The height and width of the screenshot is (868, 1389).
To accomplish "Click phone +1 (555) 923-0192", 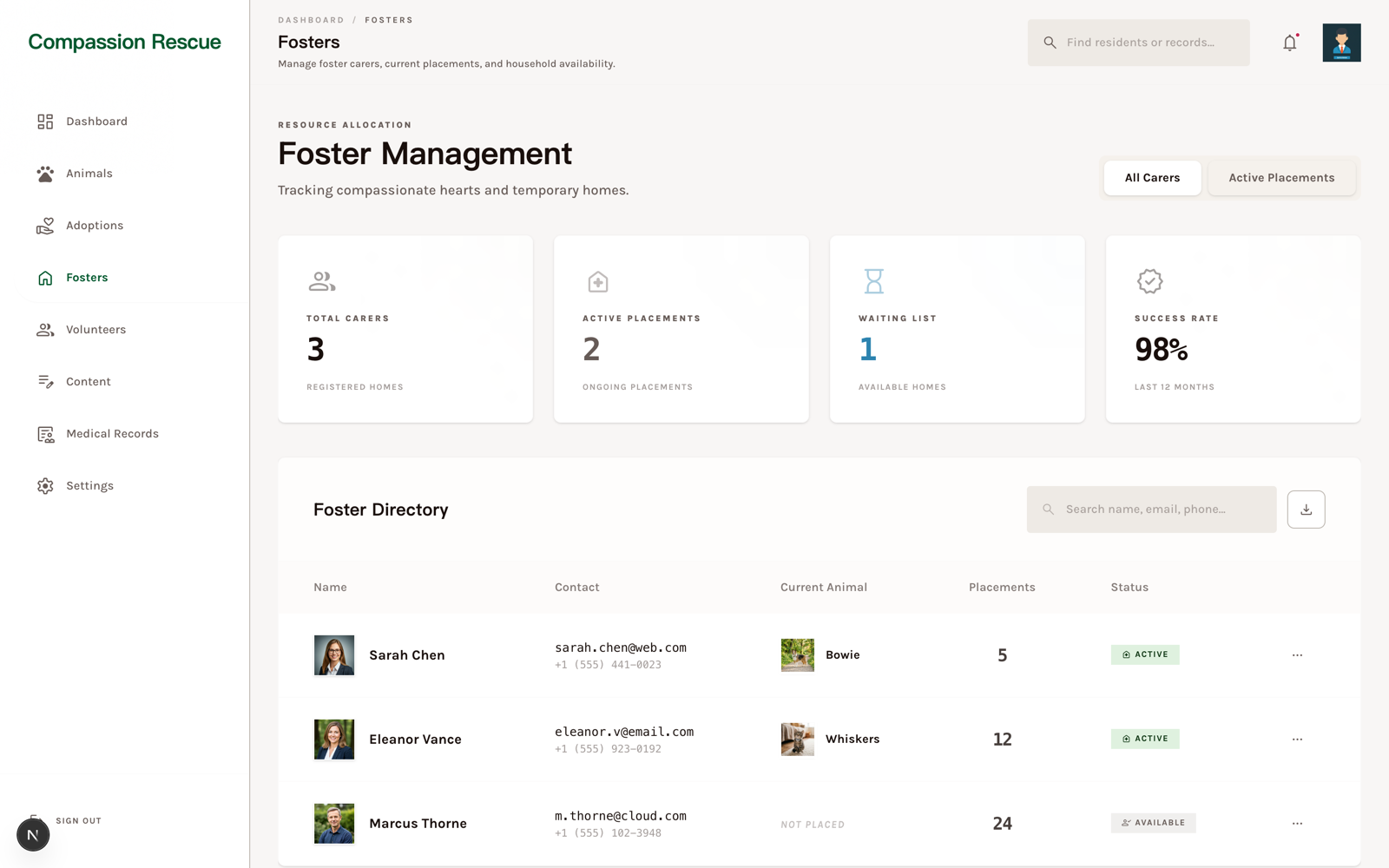I will [x=608, y=749].
